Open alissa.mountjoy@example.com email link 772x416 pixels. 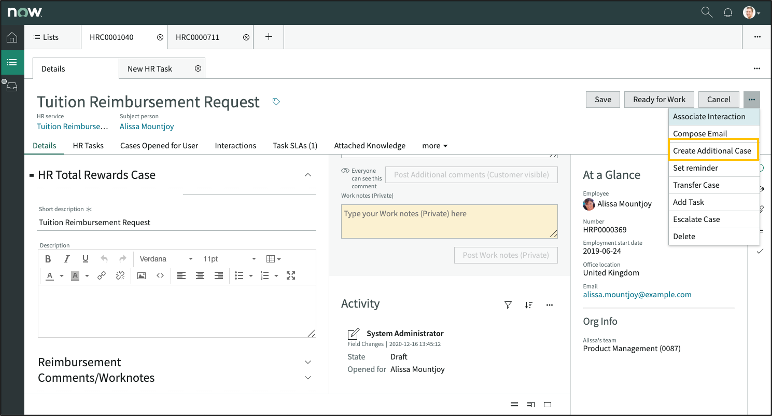click(x=637, y=294)
